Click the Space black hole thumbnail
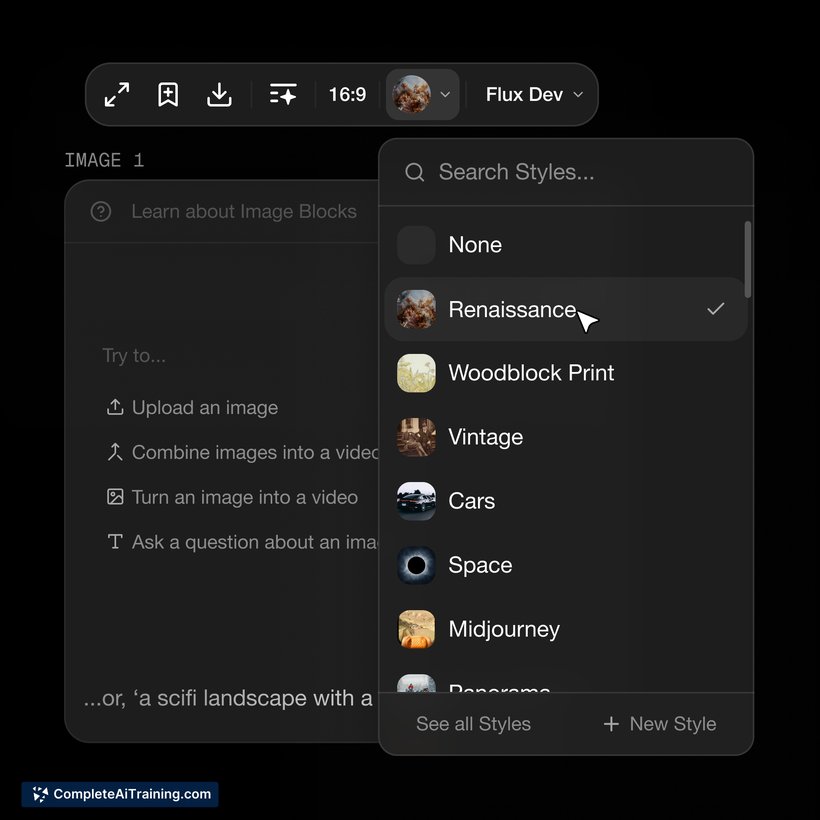This screenshot has height=820, width=820. coord(416,565)
